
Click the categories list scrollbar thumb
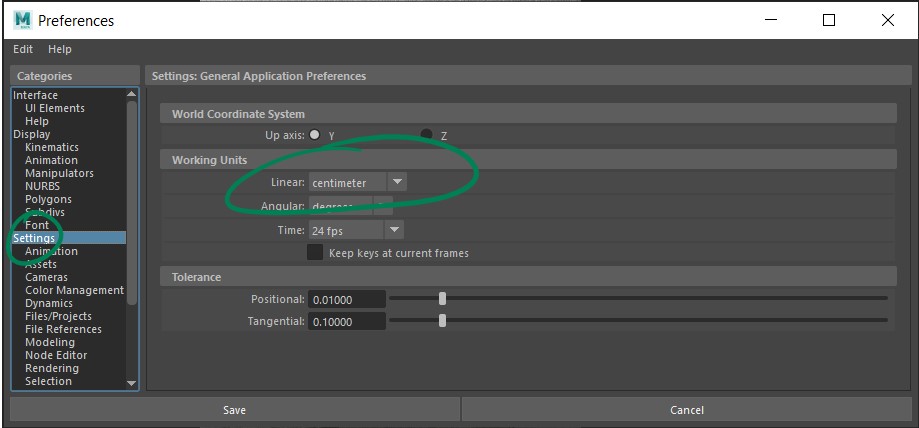coord(131,202)
